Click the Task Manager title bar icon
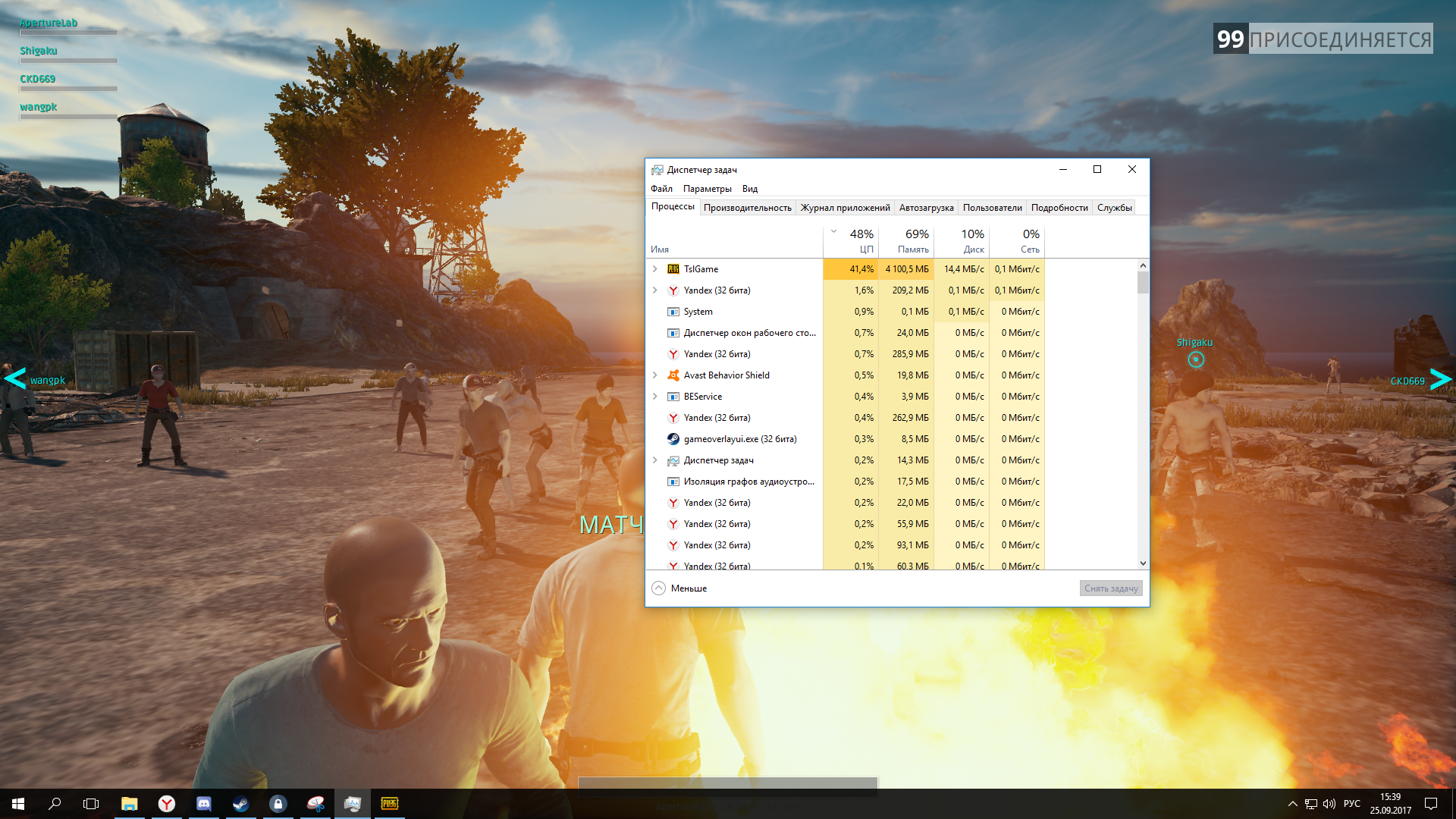 (x=657, y=170)
